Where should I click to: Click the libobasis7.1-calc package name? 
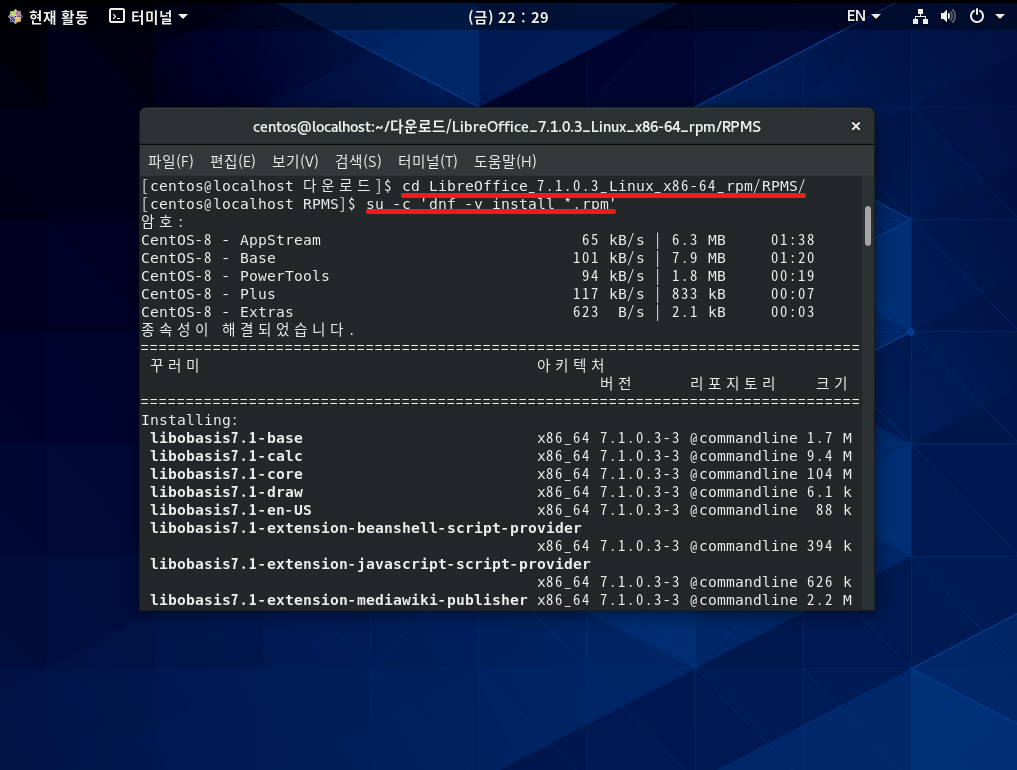tap(226, 456)
